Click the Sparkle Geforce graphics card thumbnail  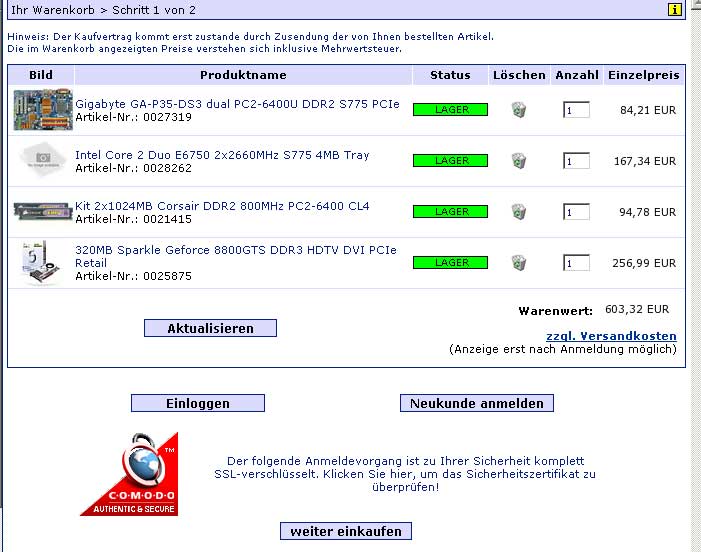(41, 263)
